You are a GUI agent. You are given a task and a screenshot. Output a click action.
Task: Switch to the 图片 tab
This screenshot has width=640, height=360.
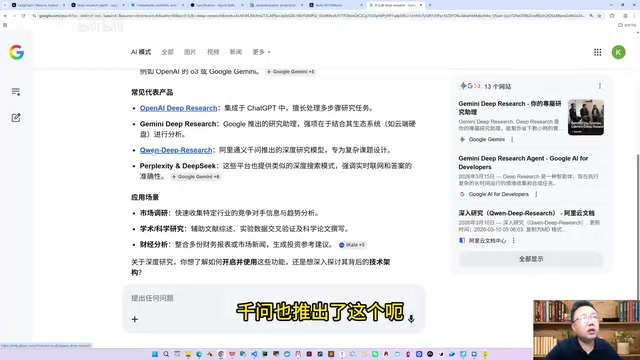pyautogui.click(x=190, y=52)
